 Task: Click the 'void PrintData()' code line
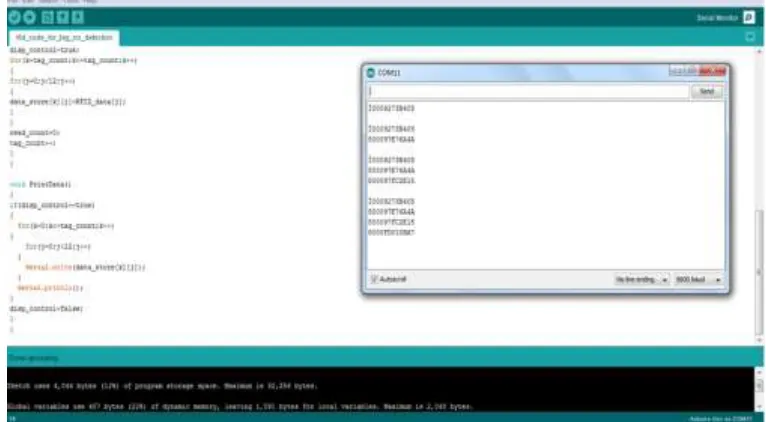[40, 185]
